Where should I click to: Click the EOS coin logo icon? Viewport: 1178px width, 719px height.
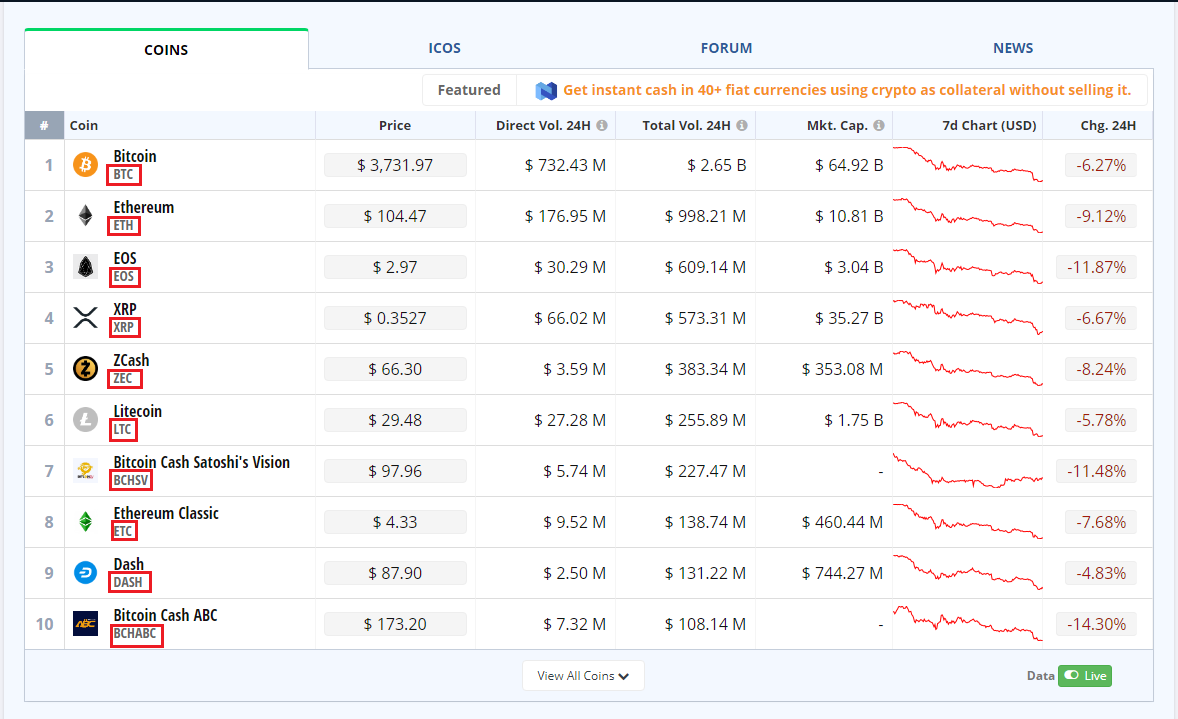[x=86, y=267]
